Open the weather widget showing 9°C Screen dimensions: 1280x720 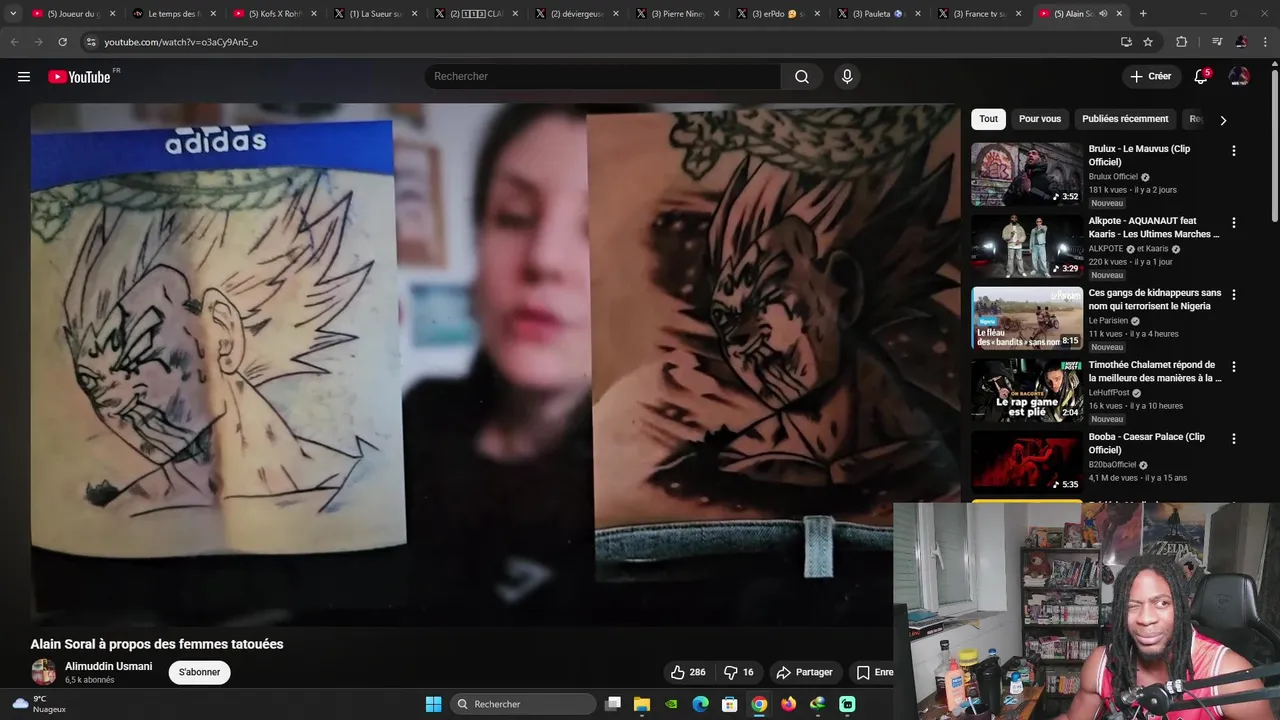pos(38,704)
